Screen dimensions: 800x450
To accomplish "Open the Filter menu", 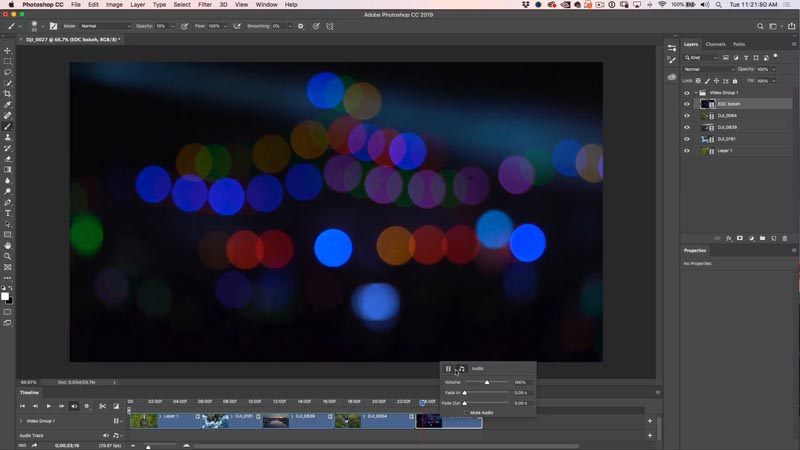I will [205, 5].
